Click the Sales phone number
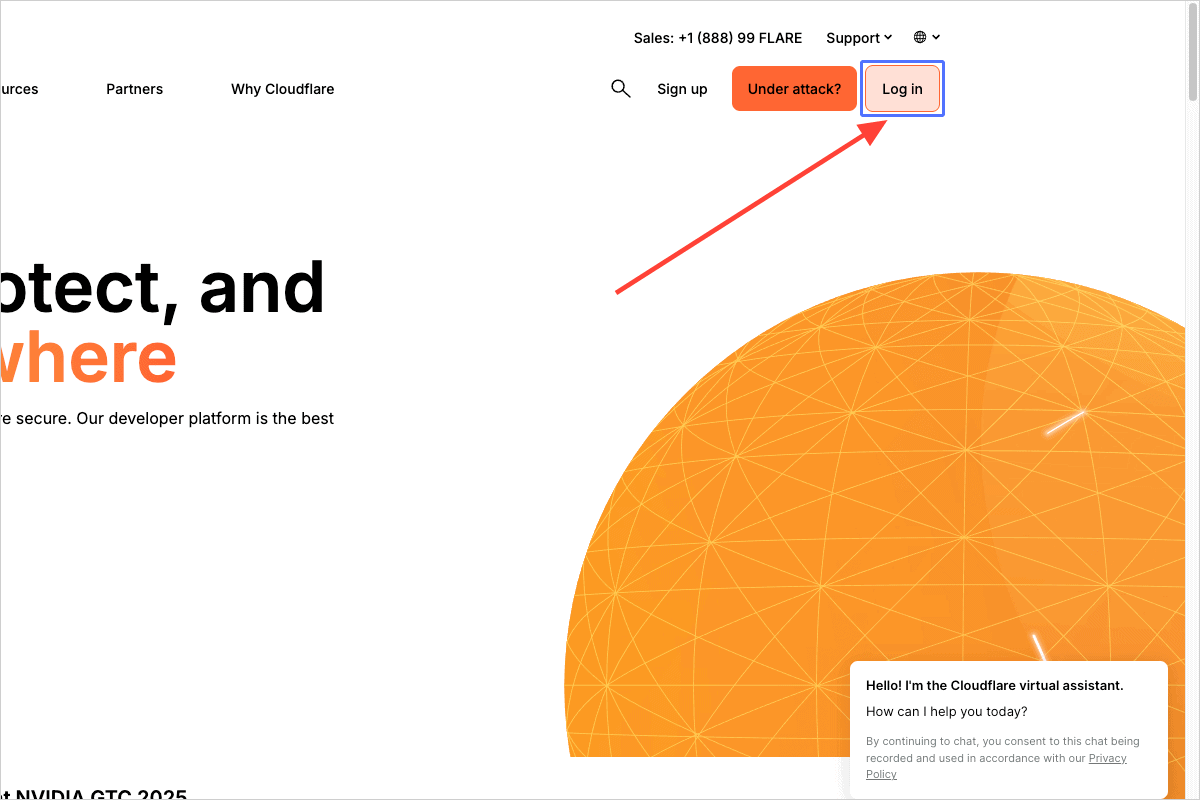This screenshot has height=800, width=1200. (718, 38)
